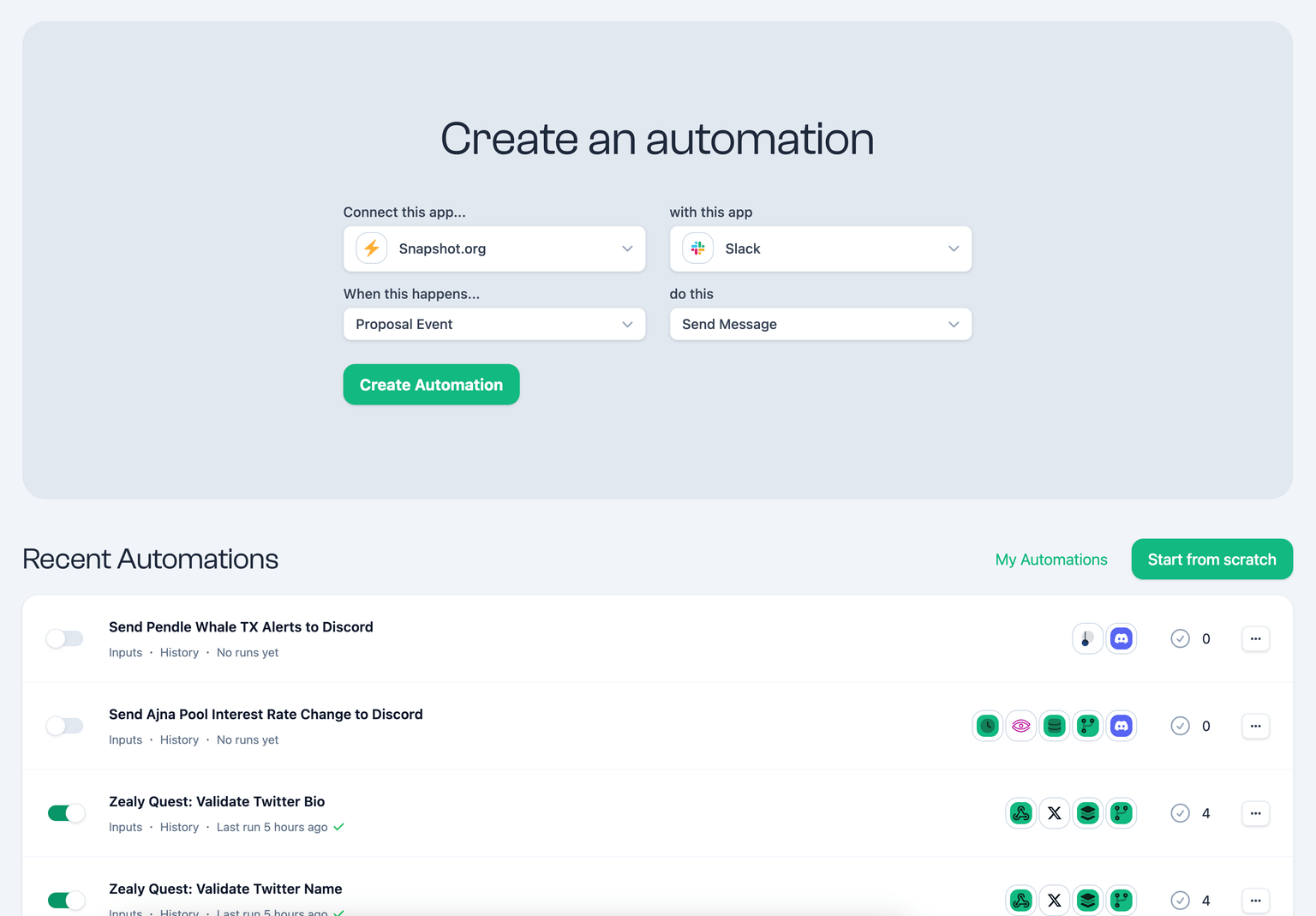
Task: Click webhook icon in Validate Twitter Bio row
Action: pos(1021,813)
